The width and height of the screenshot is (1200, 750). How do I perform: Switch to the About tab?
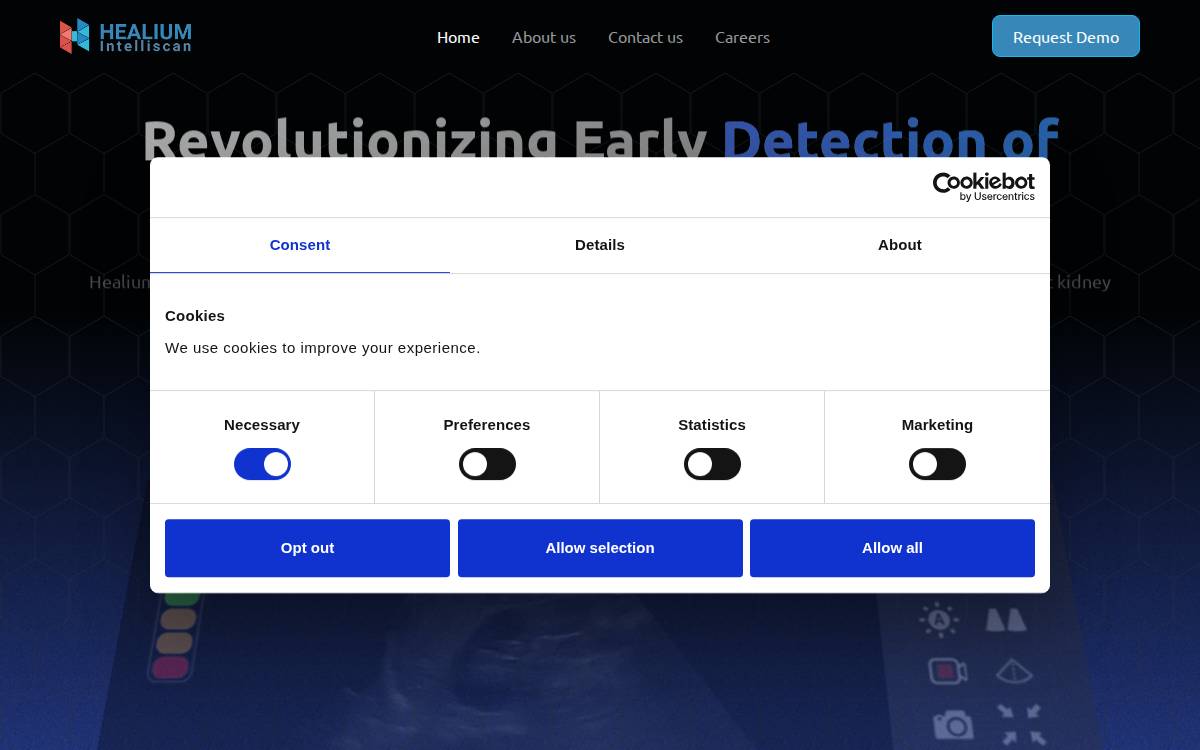point(900,245)
